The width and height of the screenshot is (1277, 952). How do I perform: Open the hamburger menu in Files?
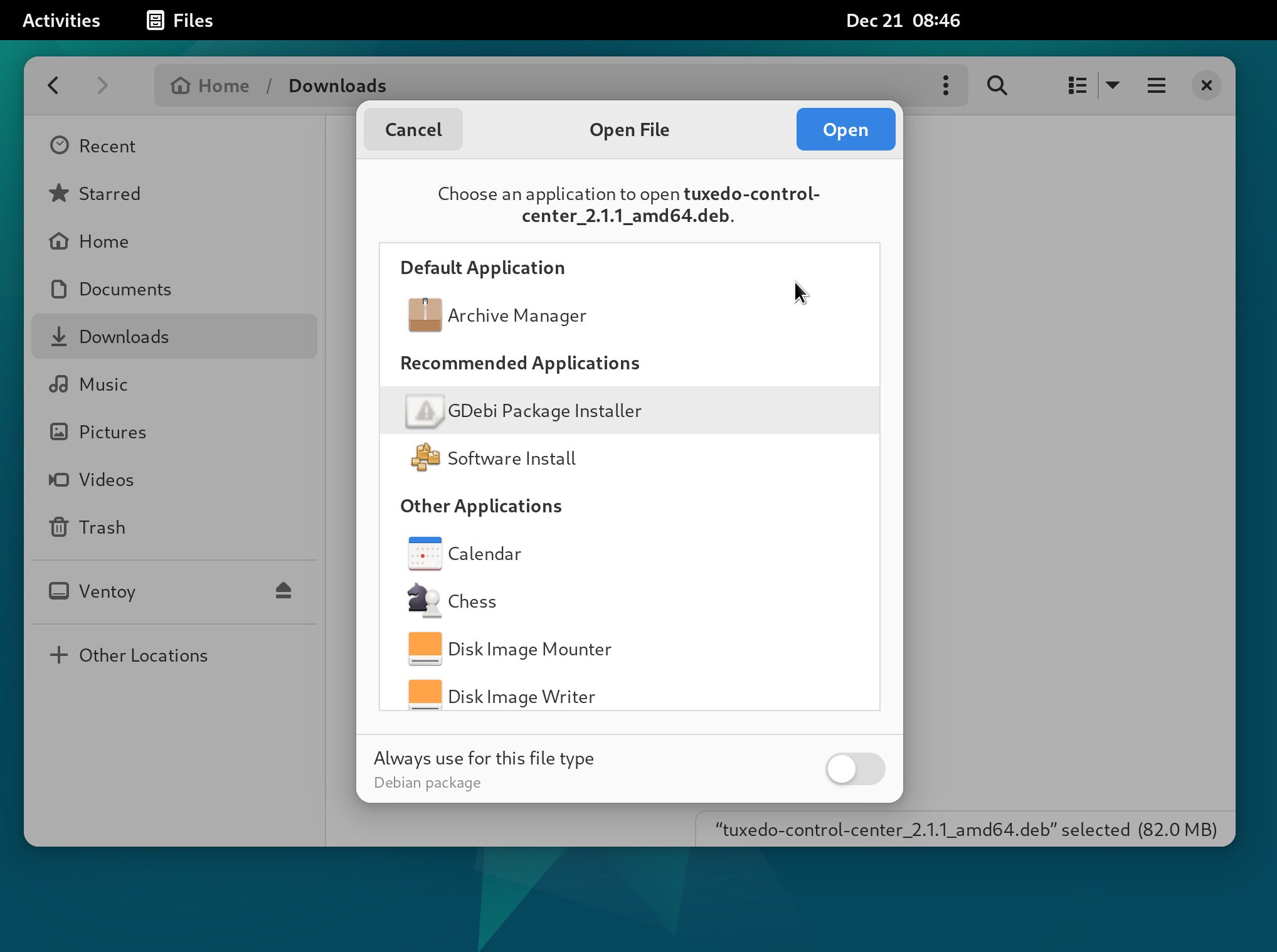tap(1156, 85)
